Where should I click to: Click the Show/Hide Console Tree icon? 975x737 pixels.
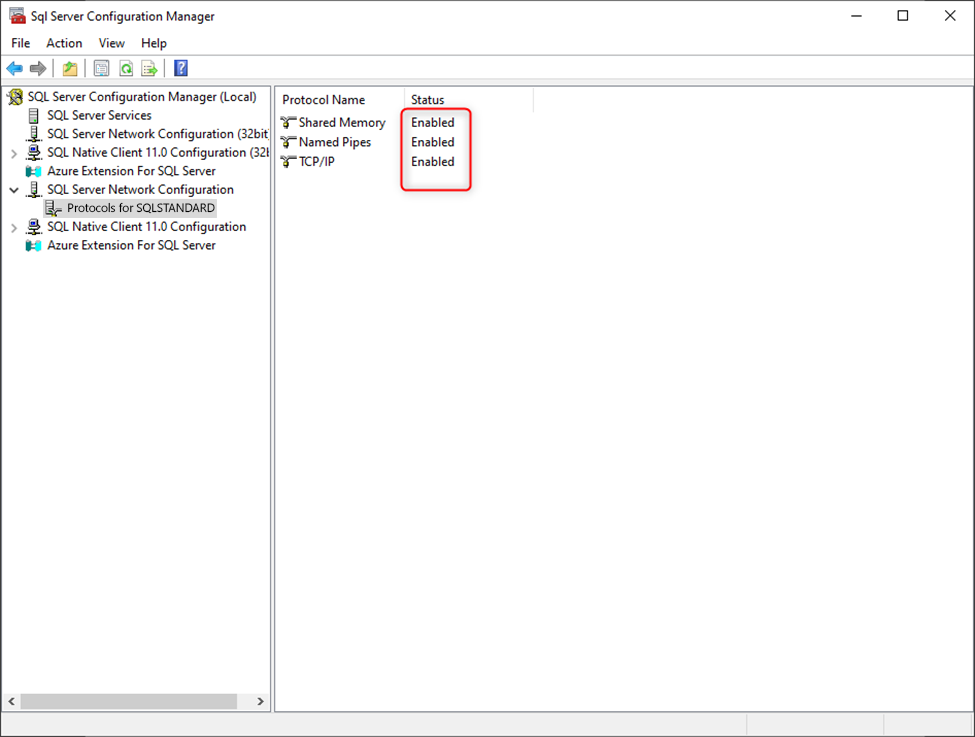pos(101,69)
